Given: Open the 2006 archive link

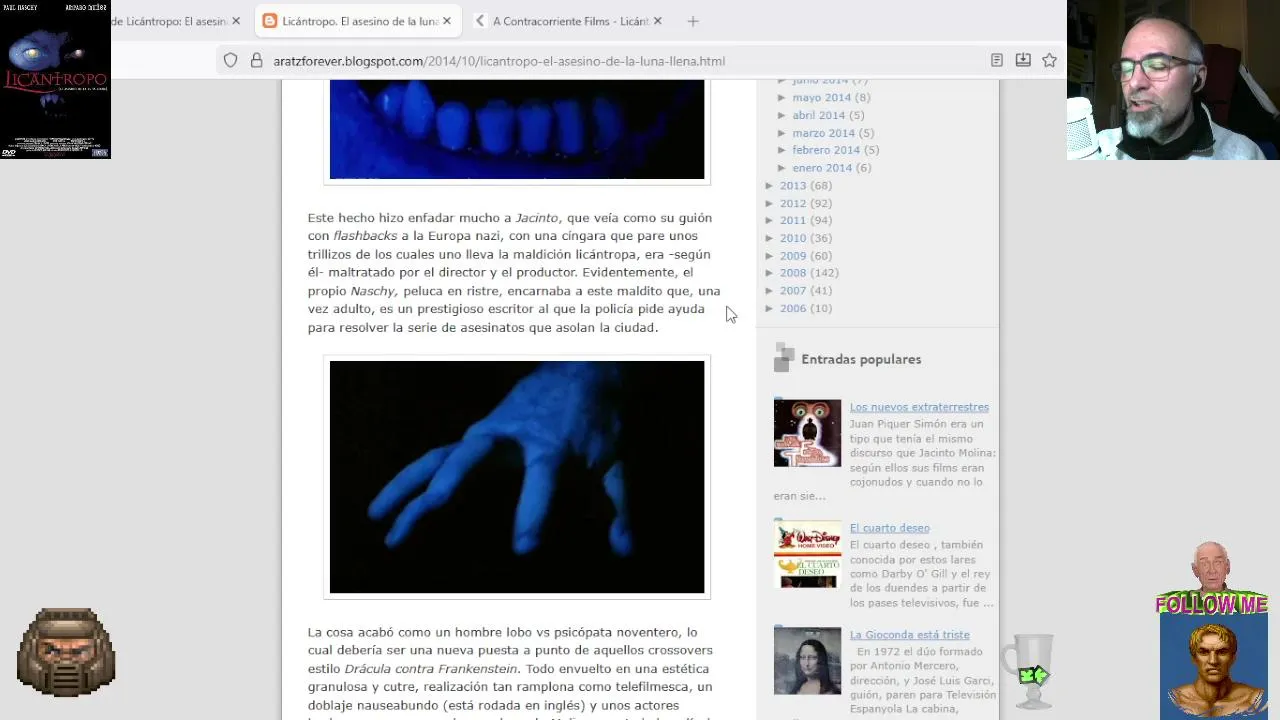Looking at the screenshot, I should coord(793,308).
